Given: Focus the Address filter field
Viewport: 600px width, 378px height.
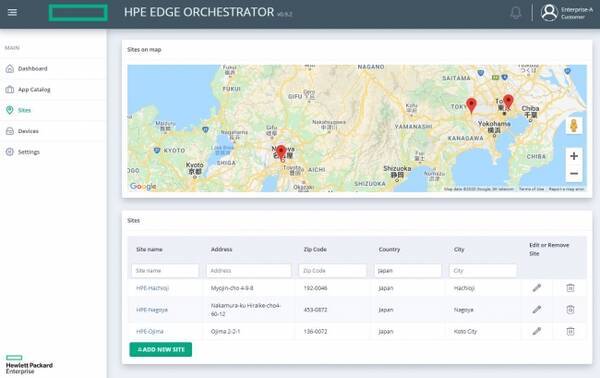Looking at the screenshot, I should 248,270.
